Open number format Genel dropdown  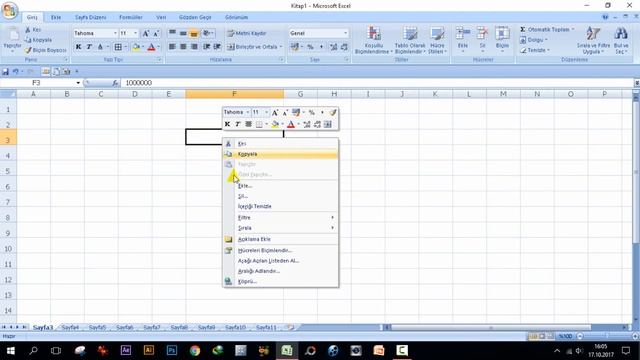pyautogui.click(x=345, y=33)
